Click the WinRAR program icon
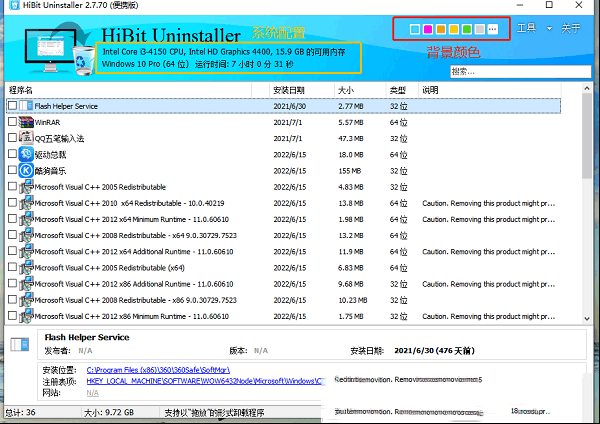Image resolution: width=600 pixels, height=424 pixels. pyautogui.click(x=26, y=122)
